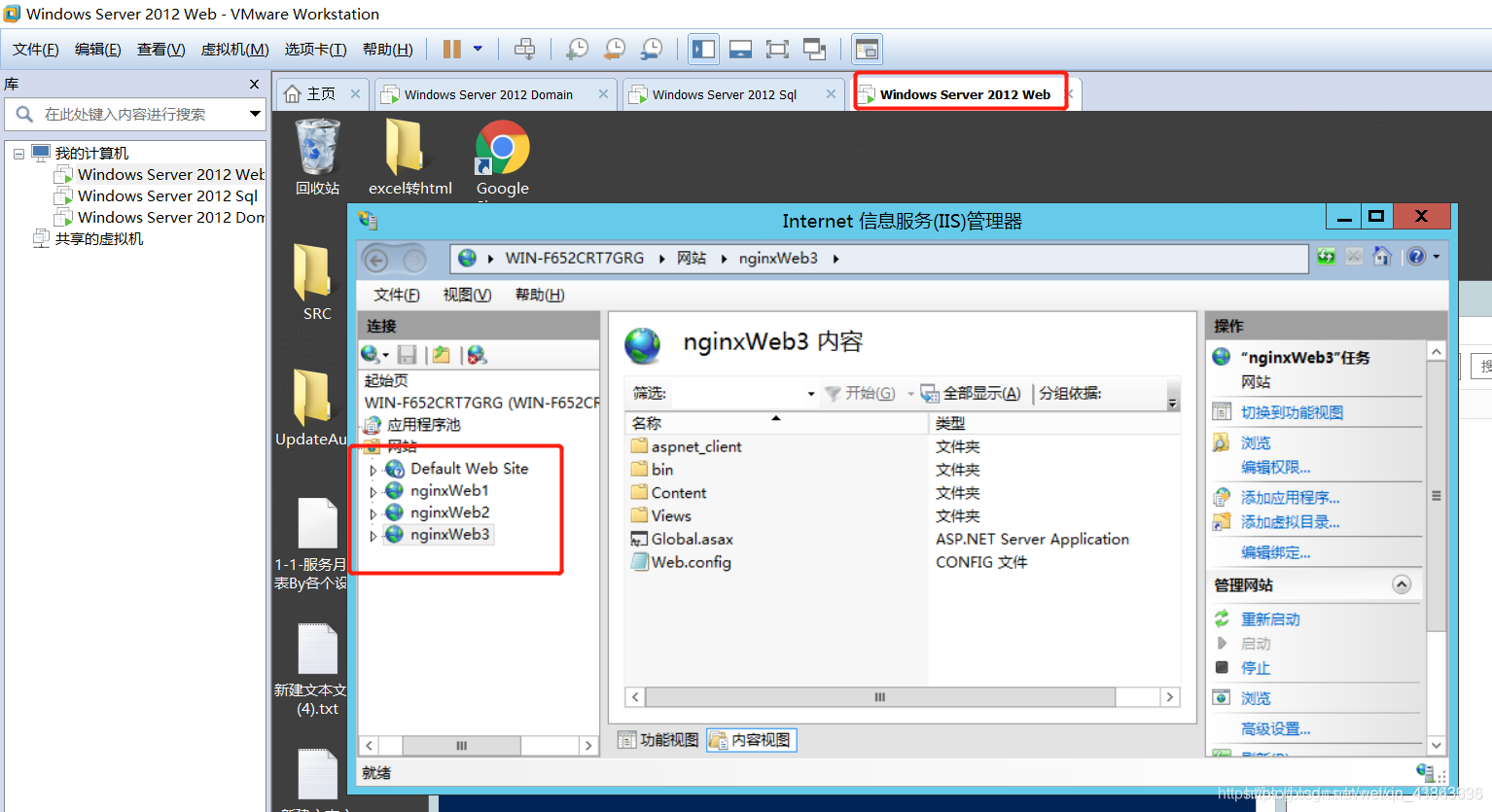Screen dimensions: 1492x812
Task: Toggle the VMware library sidebar view
Action: (703, 49)
